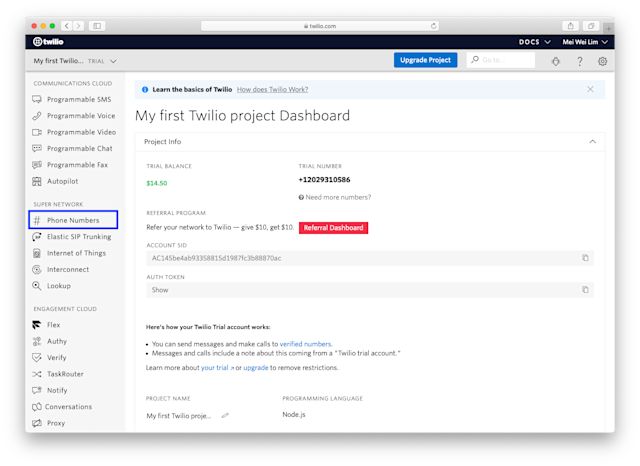Screen dimensions: 640x466
Task: Open Conversations in sidebar
Action: coord(68,406)
